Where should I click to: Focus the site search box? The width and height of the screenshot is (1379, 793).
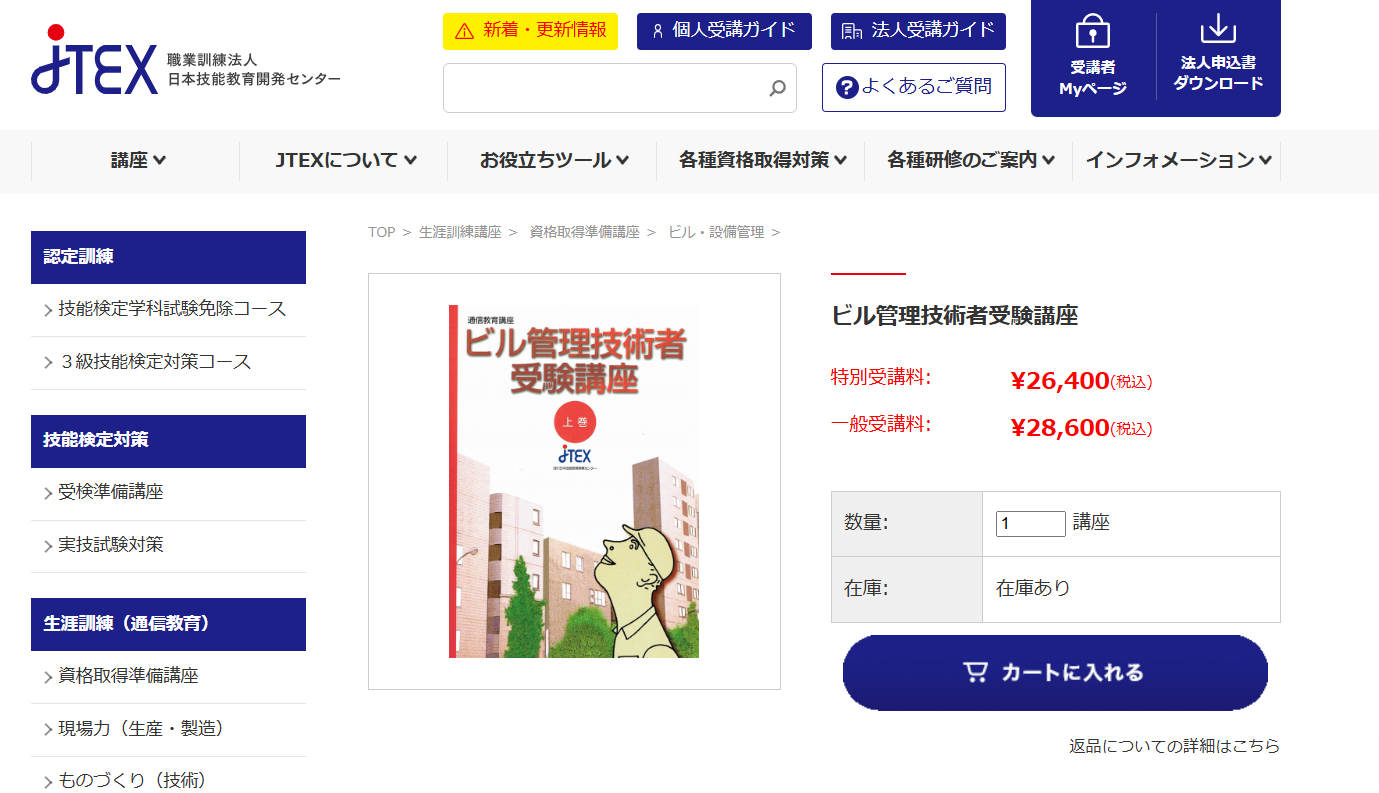click(x=605, y=89)
